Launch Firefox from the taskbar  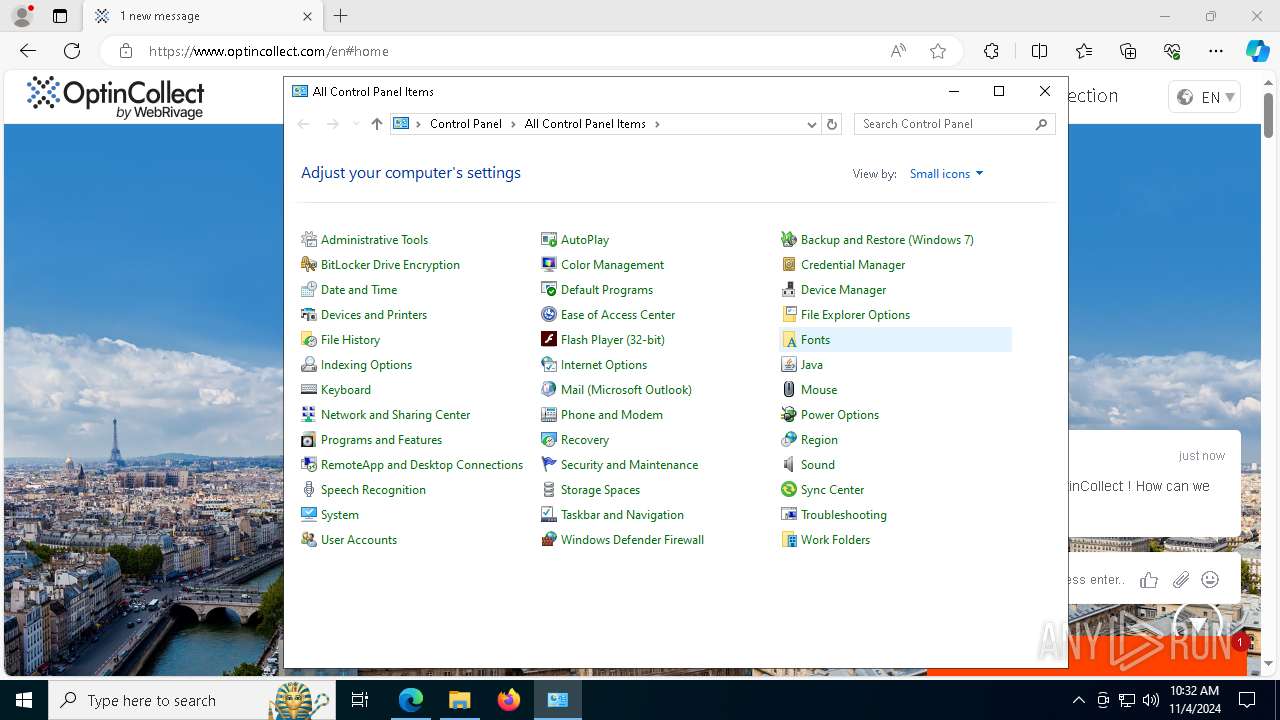point(508,700)
